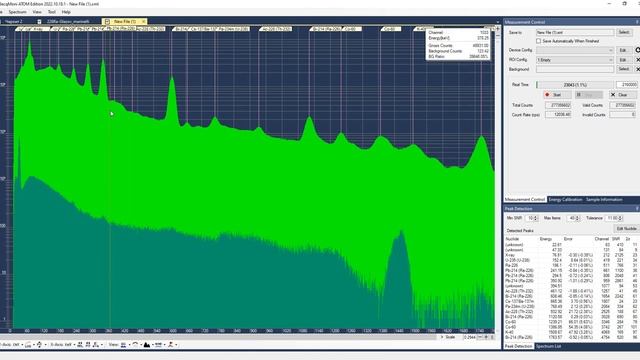
Task: Switch to the Sample Information tab
Action: coord(604,200)
